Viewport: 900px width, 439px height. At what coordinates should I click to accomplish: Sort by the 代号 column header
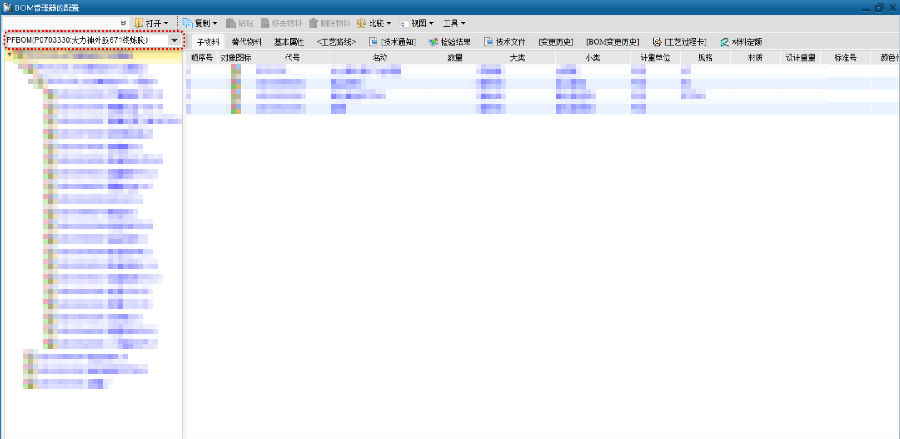[292, 57]
